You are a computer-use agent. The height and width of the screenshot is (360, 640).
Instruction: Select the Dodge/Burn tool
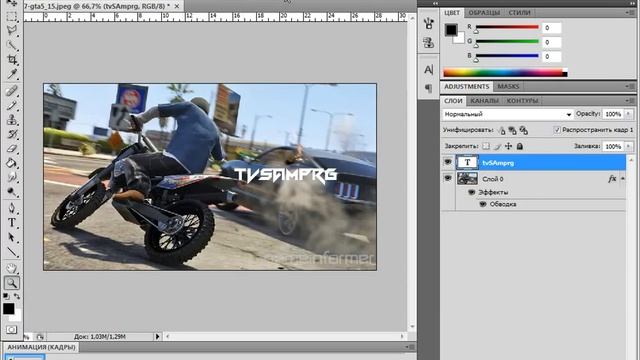tap(11, 191)
